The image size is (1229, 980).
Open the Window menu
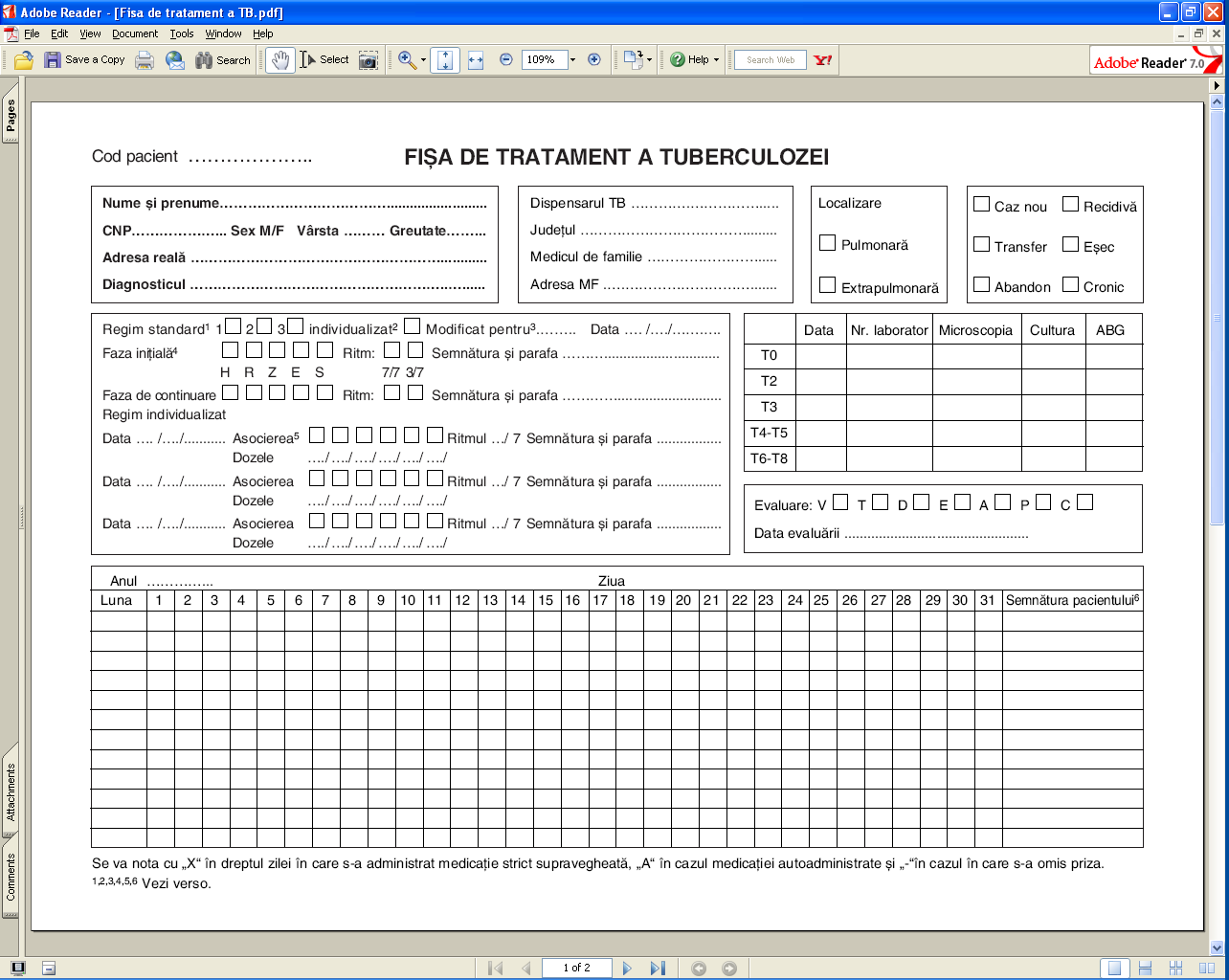[223, 33]
